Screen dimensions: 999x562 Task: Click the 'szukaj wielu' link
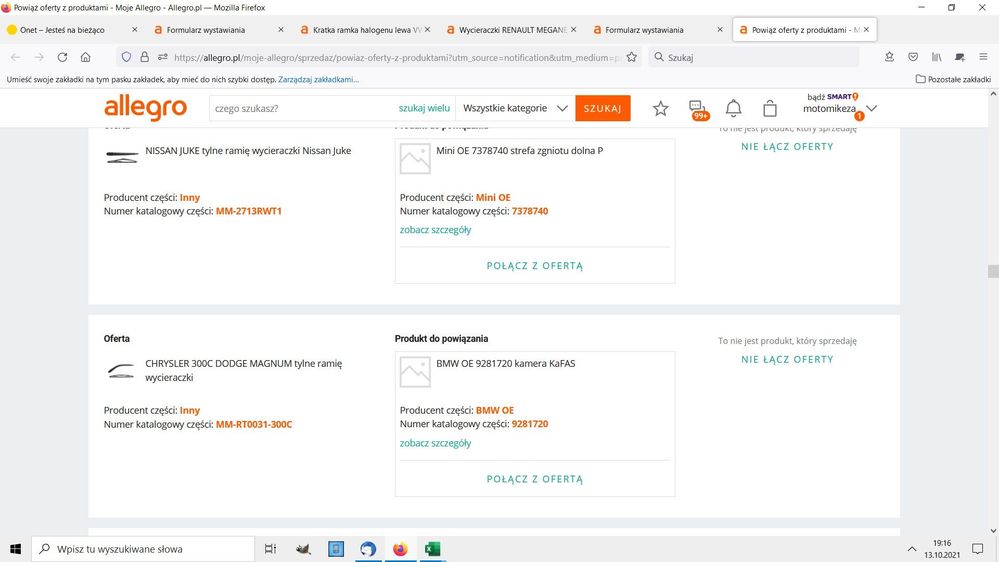click(424, 108)
